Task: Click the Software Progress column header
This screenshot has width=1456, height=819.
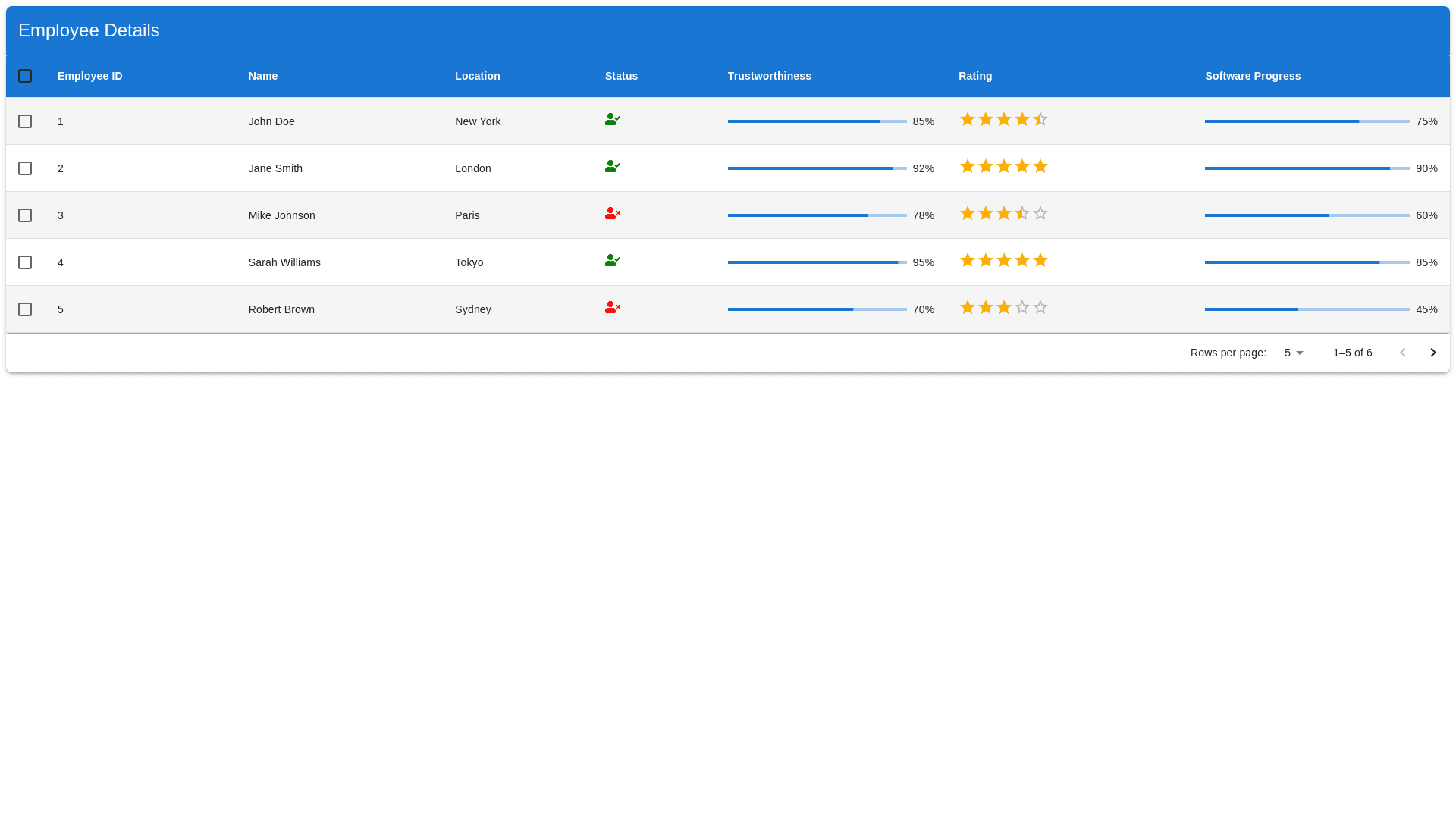Action: pyautogui.click(x=1252, y=76)
